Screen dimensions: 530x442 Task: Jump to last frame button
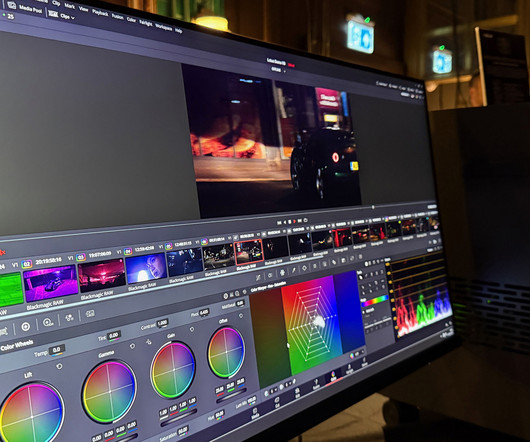(x=300, y=221)
